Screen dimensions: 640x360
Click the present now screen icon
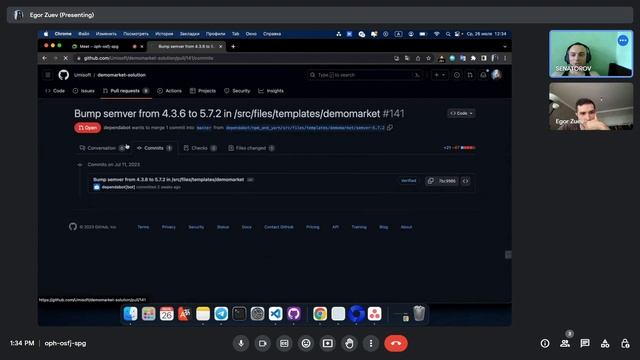pyautogui.click(x=327, y=343)
